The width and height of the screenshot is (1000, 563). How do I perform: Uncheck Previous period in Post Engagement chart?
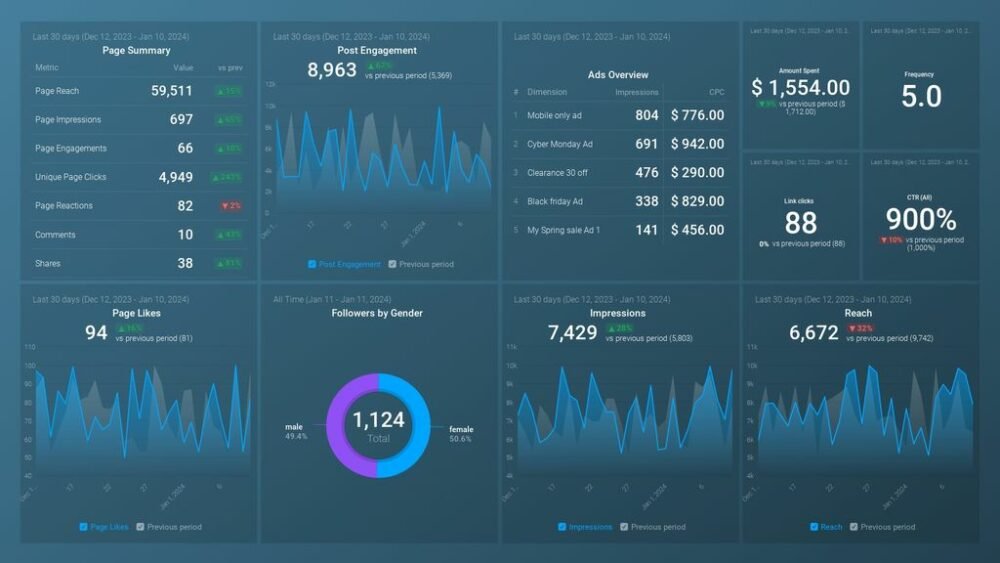tap(392, 264)
